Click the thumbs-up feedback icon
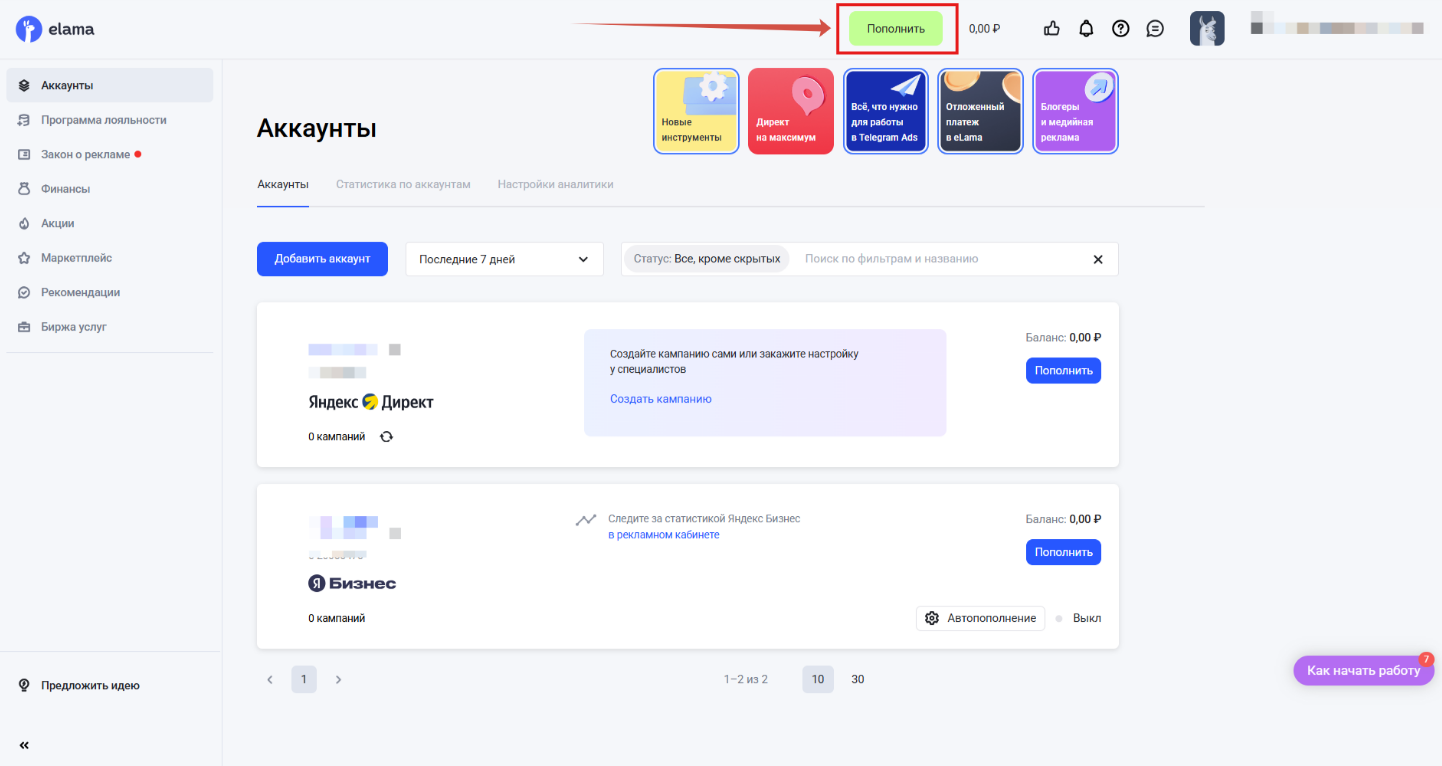The image size is (1442, 766). click(x=1051, y=28)
